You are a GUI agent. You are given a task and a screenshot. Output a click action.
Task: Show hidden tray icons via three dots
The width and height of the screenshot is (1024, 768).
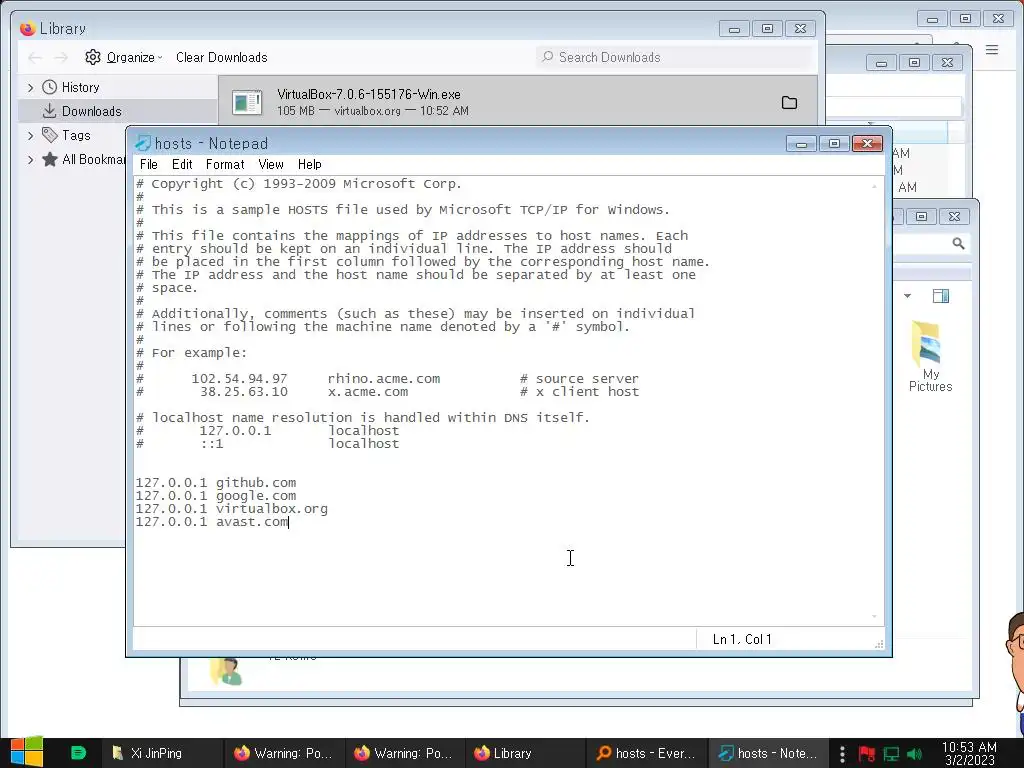pyautogui.click(x=842, y=754)
